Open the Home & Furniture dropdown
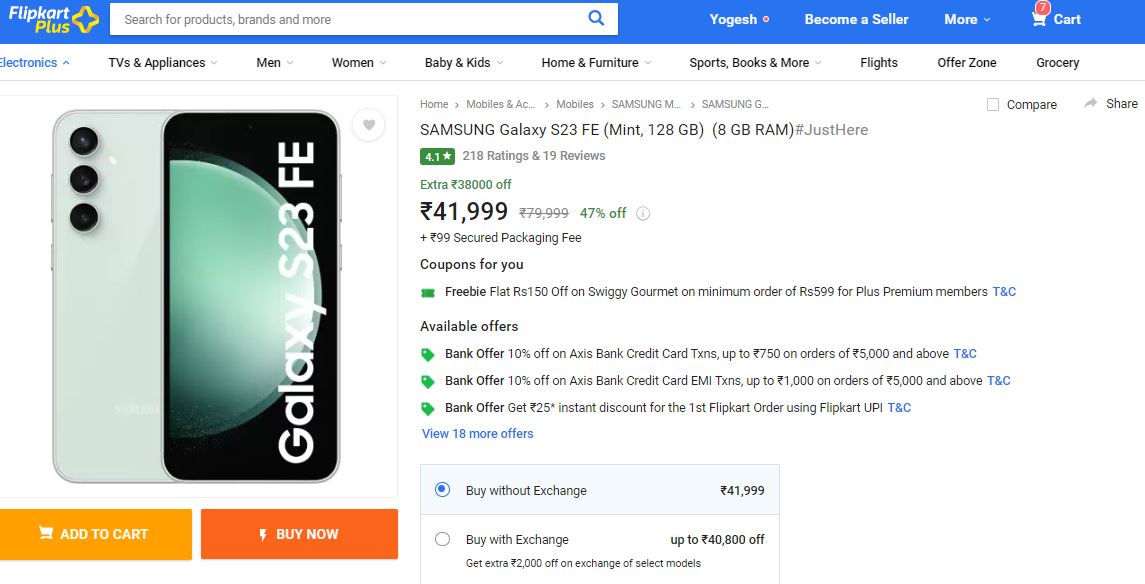The image size is (1145, 584). (597, 63)
